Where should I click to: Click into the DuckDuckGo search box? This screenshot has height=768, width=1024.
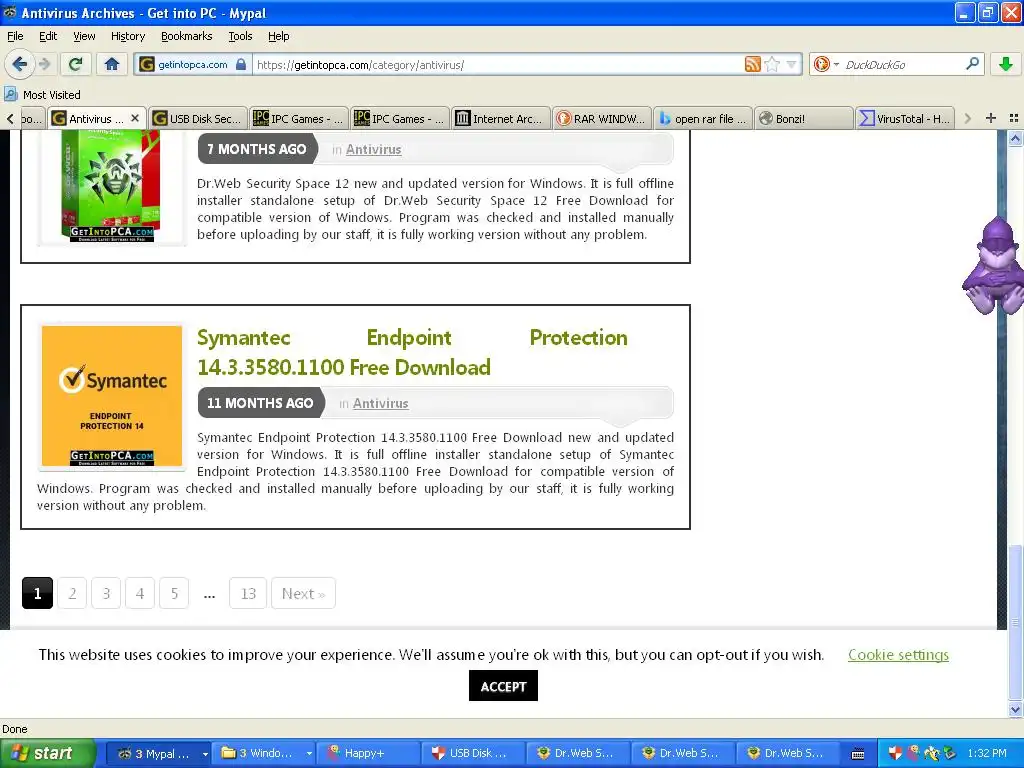[x=903, y=64]
